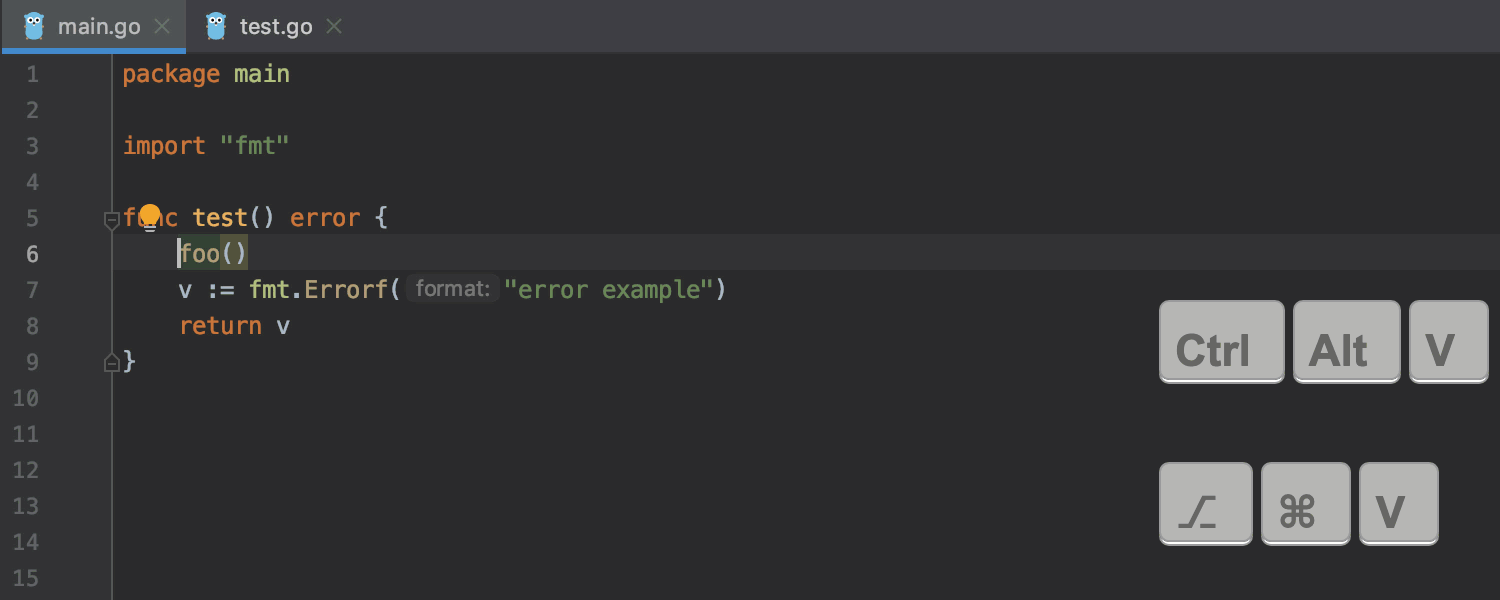Click the Go gopher icon on main.go tab

[x=34, y=26]
